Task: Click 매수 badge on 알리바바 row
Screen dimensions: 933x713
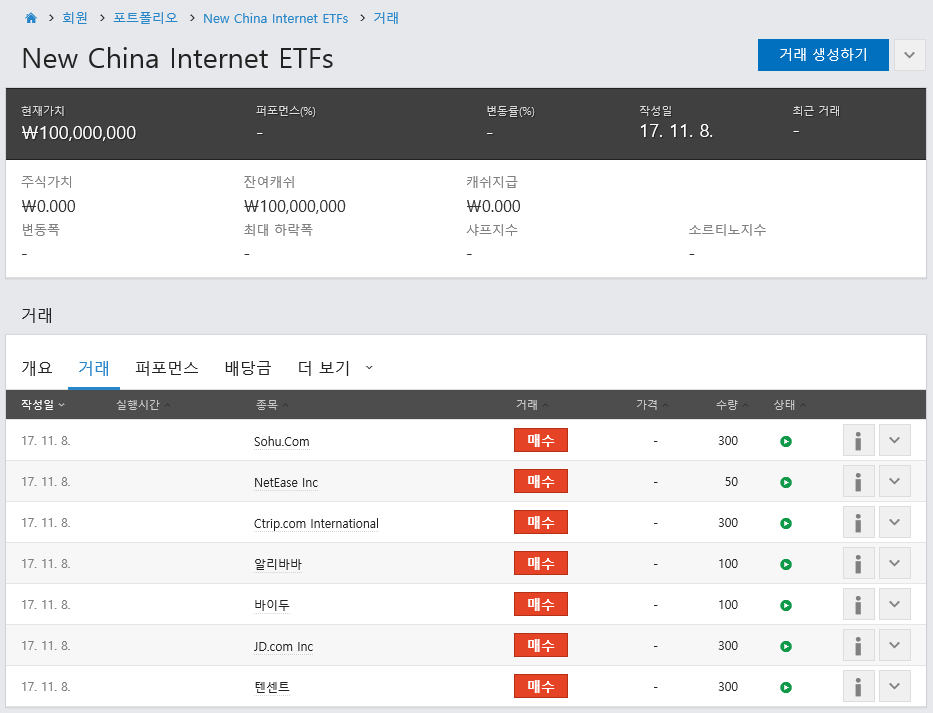Action: (541, 563)
